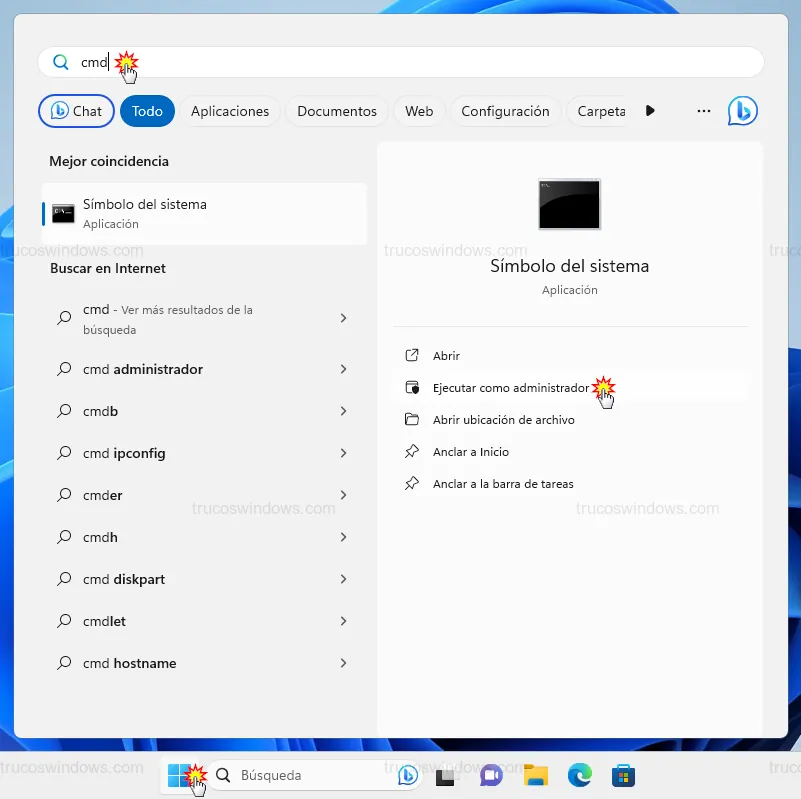Expand the 'cmd ipconfig' suggestion chevron
This screenshot has height=799, width=801.
coord(343,453)
